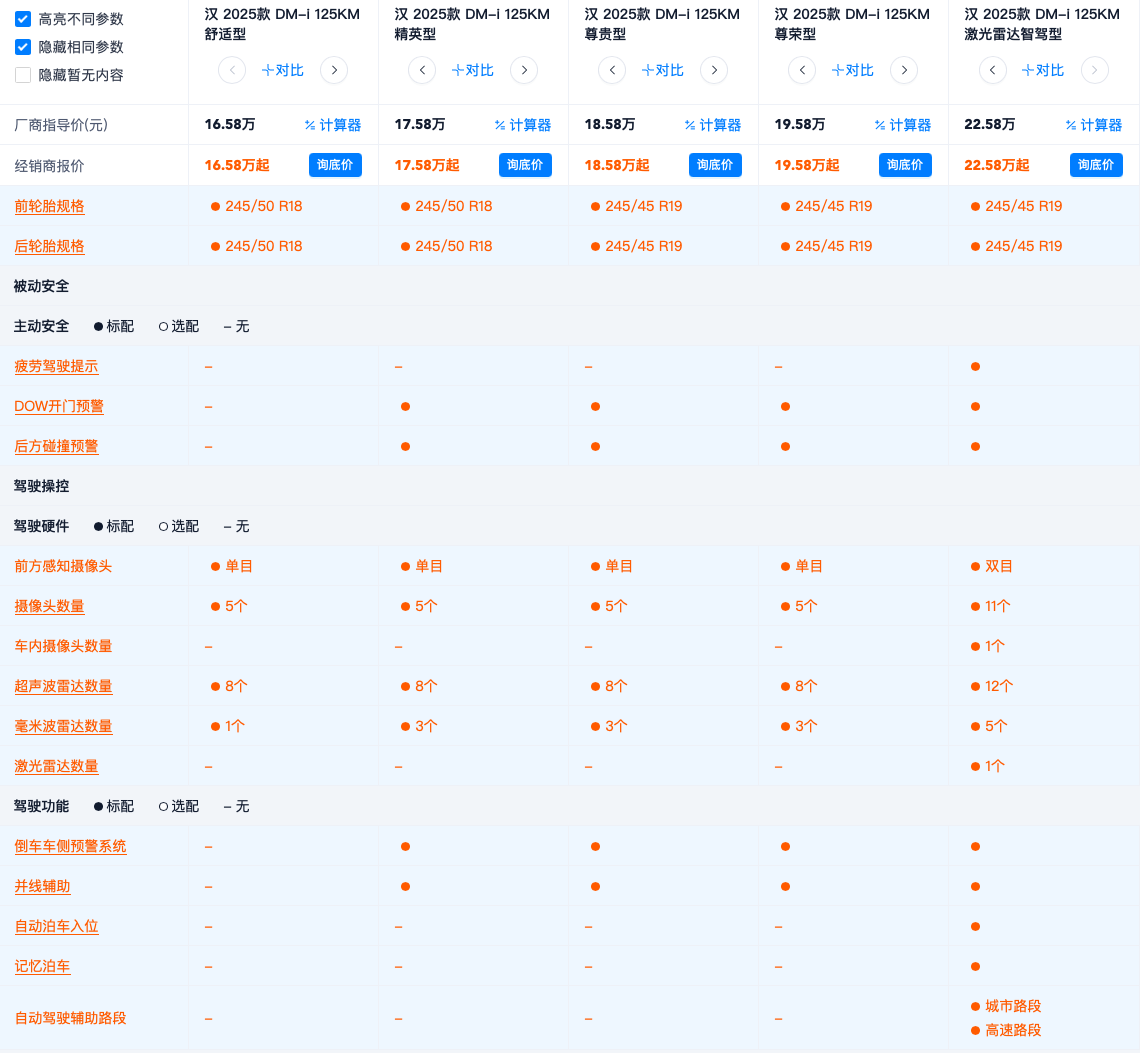The image size is (1141, 1053).
Task: Click the 11个 camera count value
Action: point(997,607)
